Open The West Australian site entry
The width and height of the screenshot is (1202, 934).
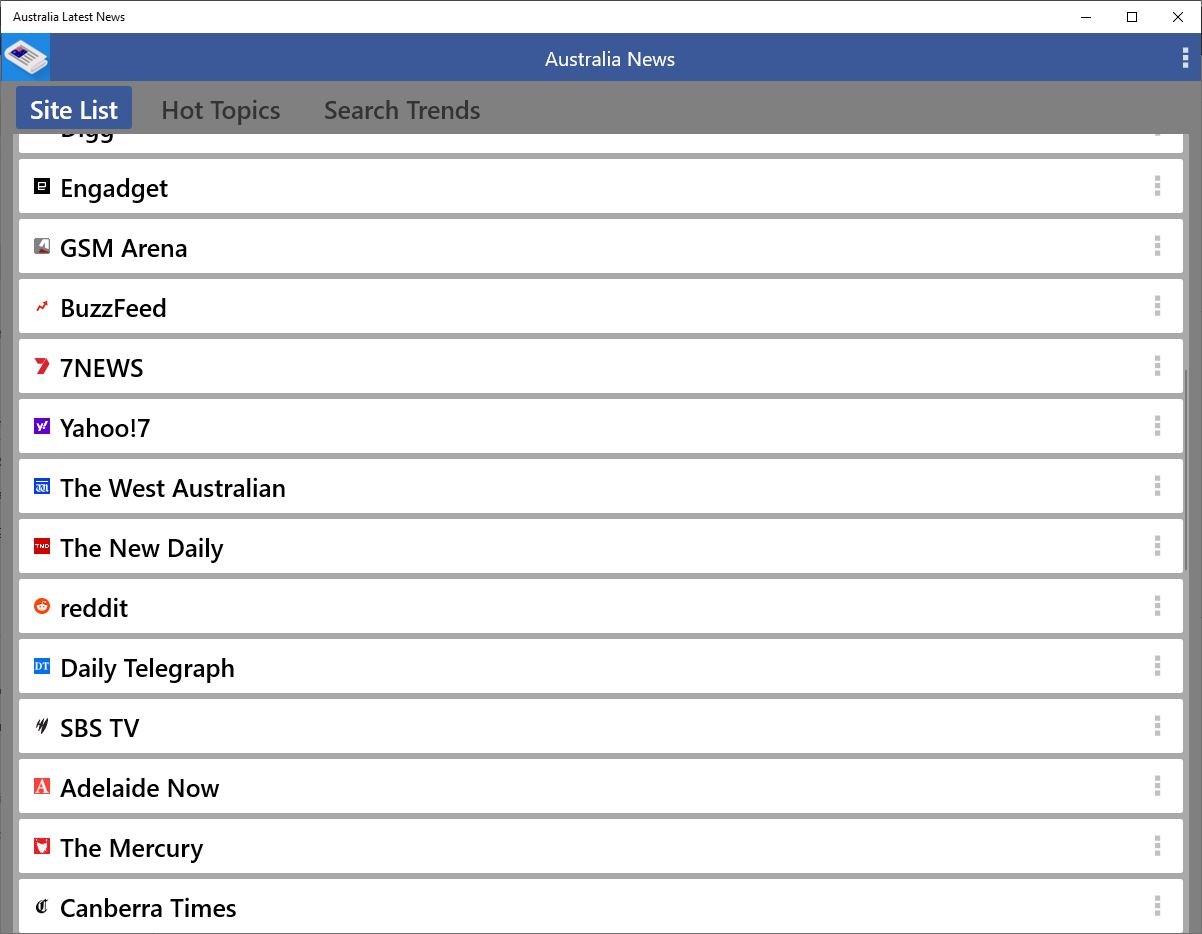(x=600, y=486)
